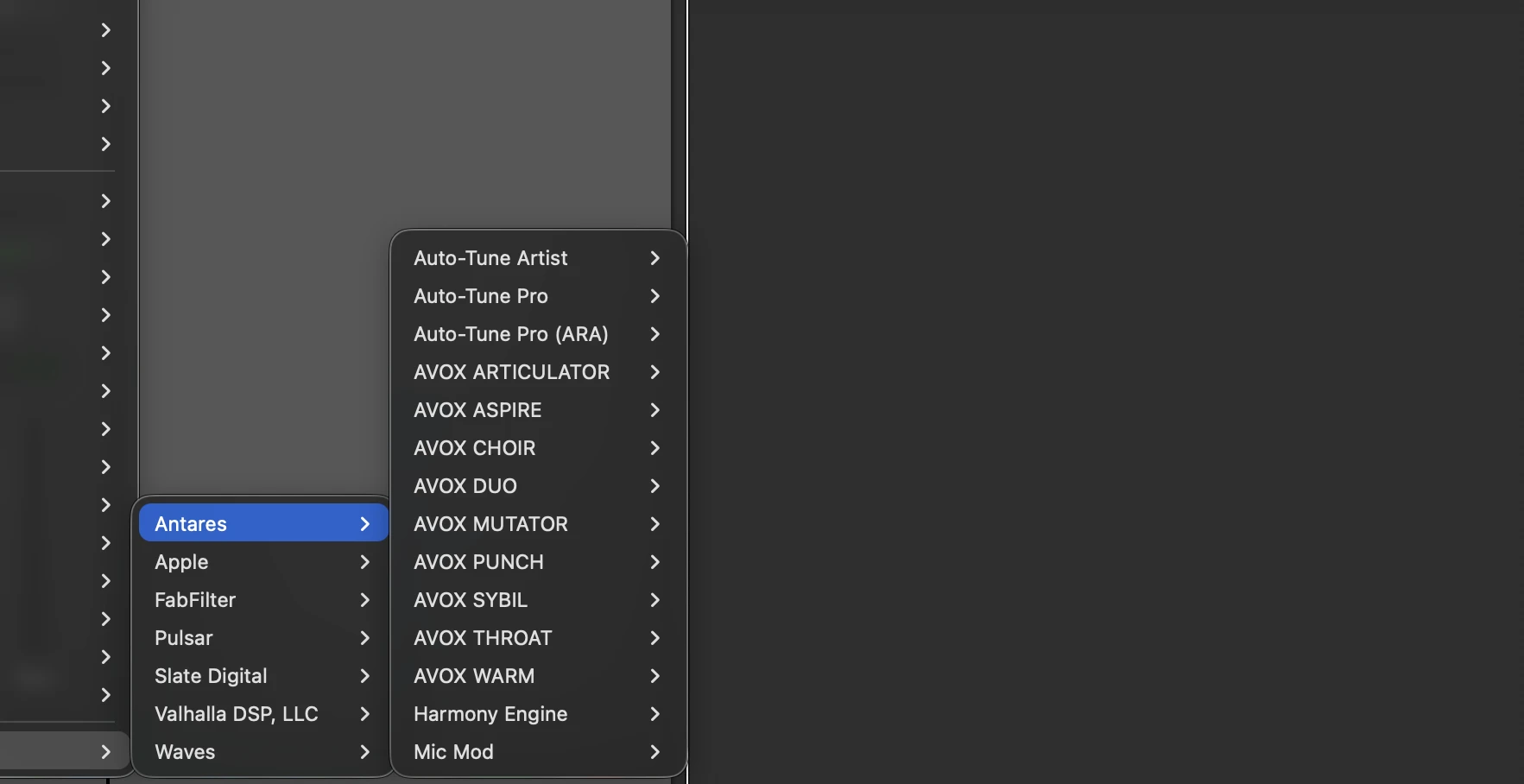Viewport: 1524px width, 784px height.
Task: Open AVOX ARTICULATOR plugin entry
Action: click(538, 372)
